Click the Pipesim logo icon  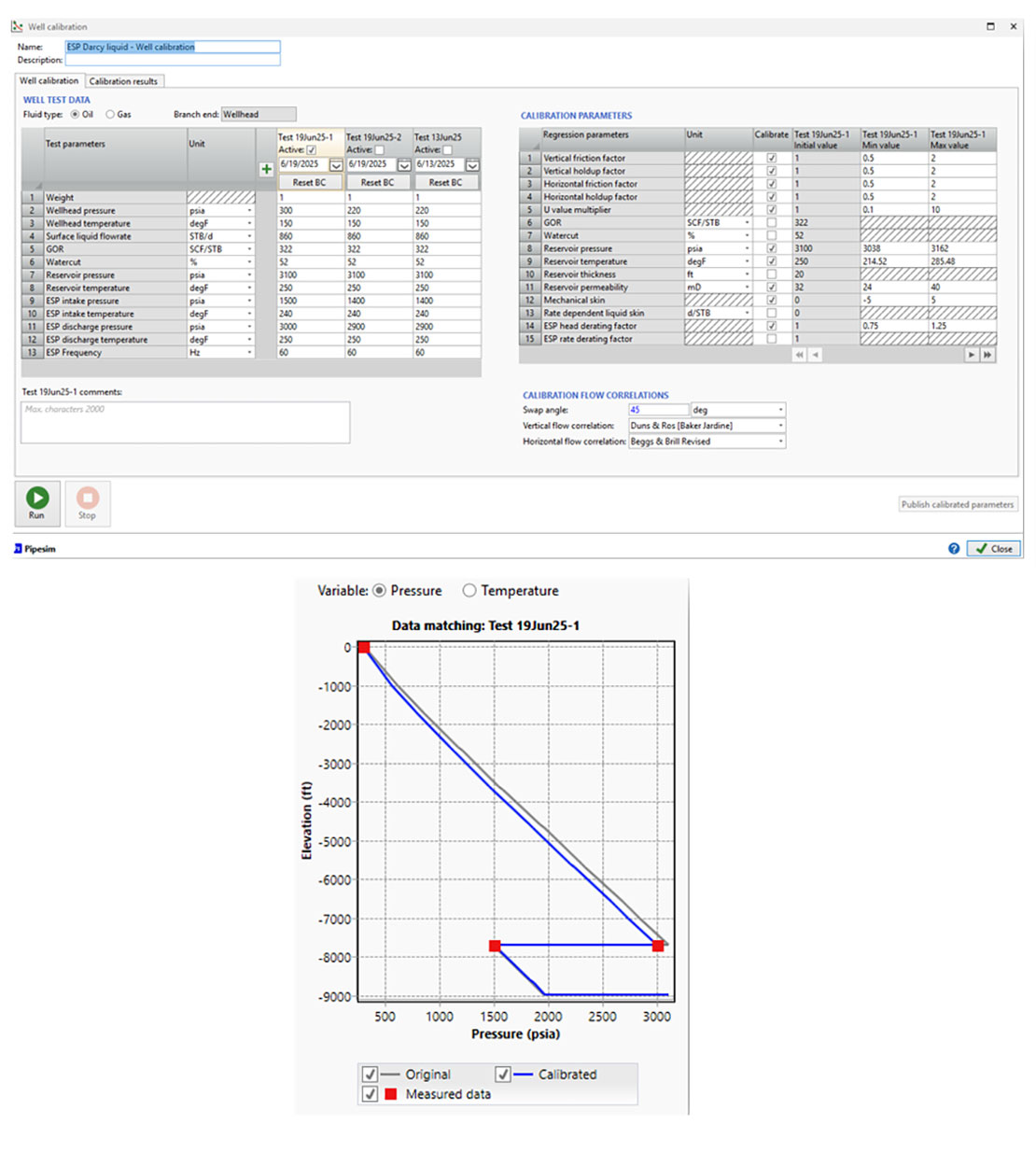tap(19, 549)
